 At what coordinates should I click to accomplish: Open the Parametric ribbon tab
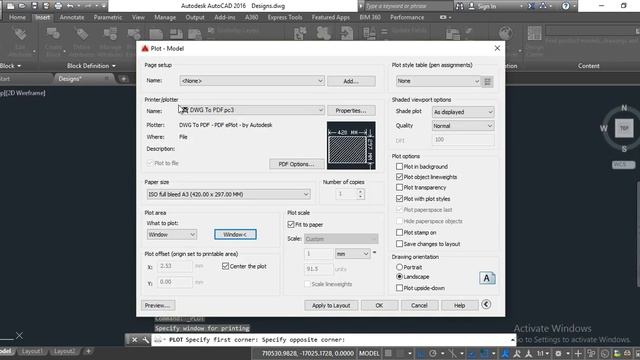108,18
